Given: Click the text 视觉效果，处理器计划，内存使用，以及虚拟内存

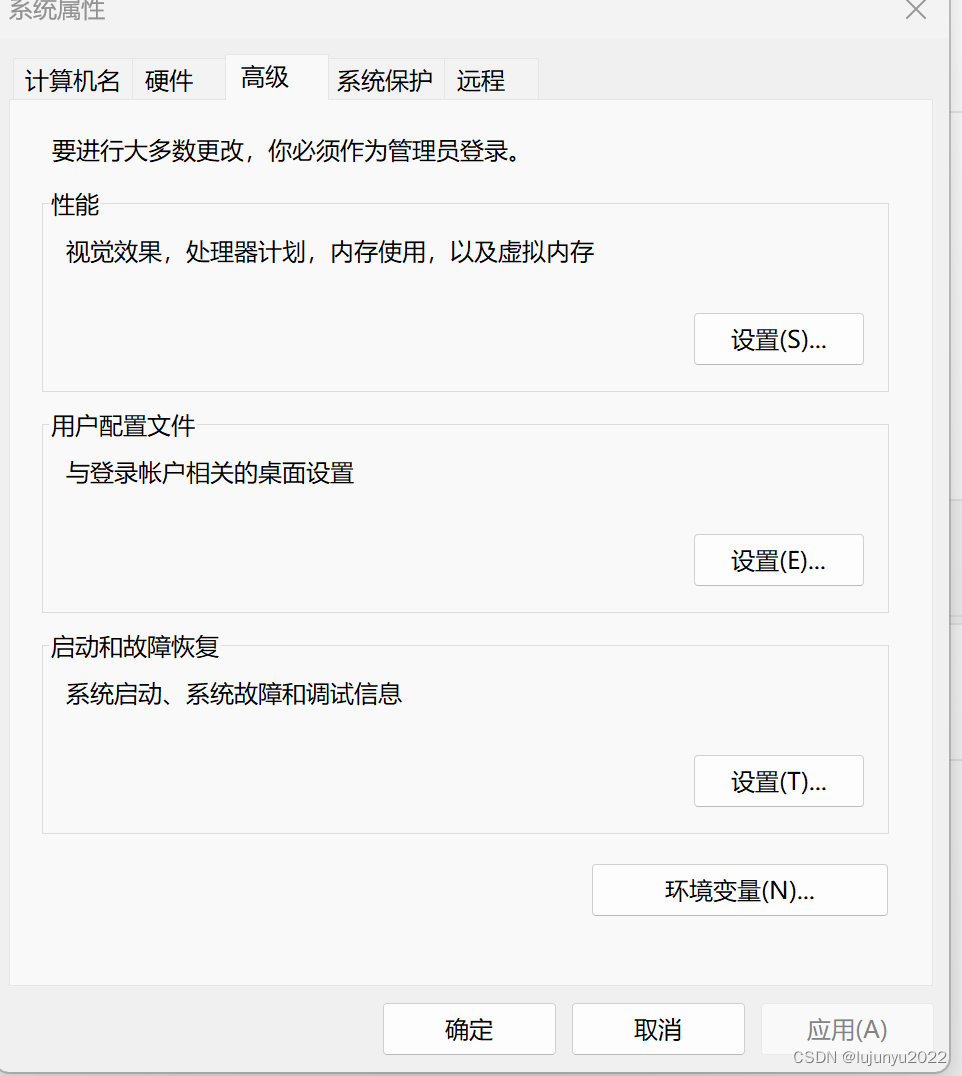Looking at the screenshot, I should 329,252.
